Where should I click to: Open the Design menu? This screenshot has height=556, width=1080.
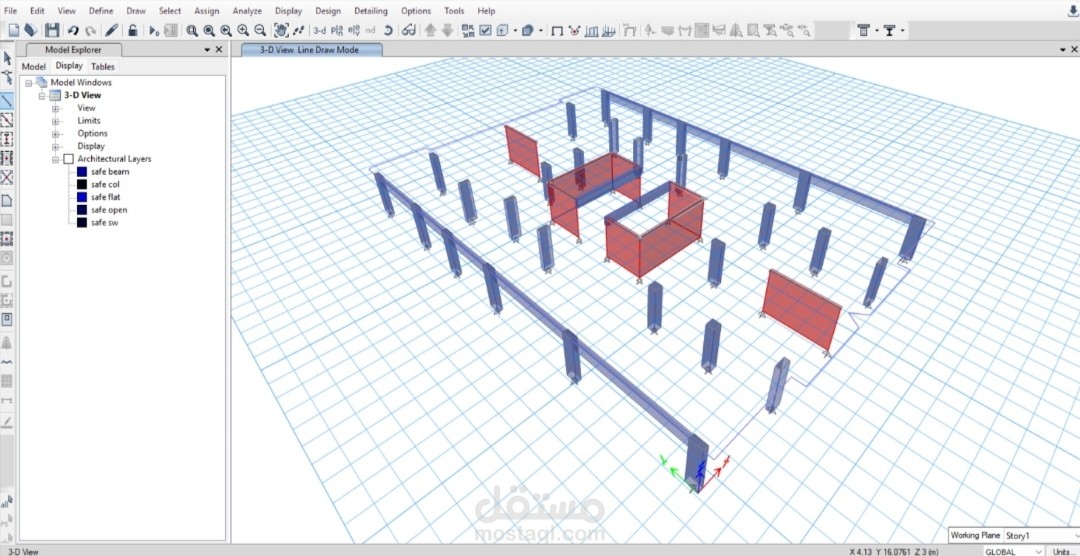point(327,11)
